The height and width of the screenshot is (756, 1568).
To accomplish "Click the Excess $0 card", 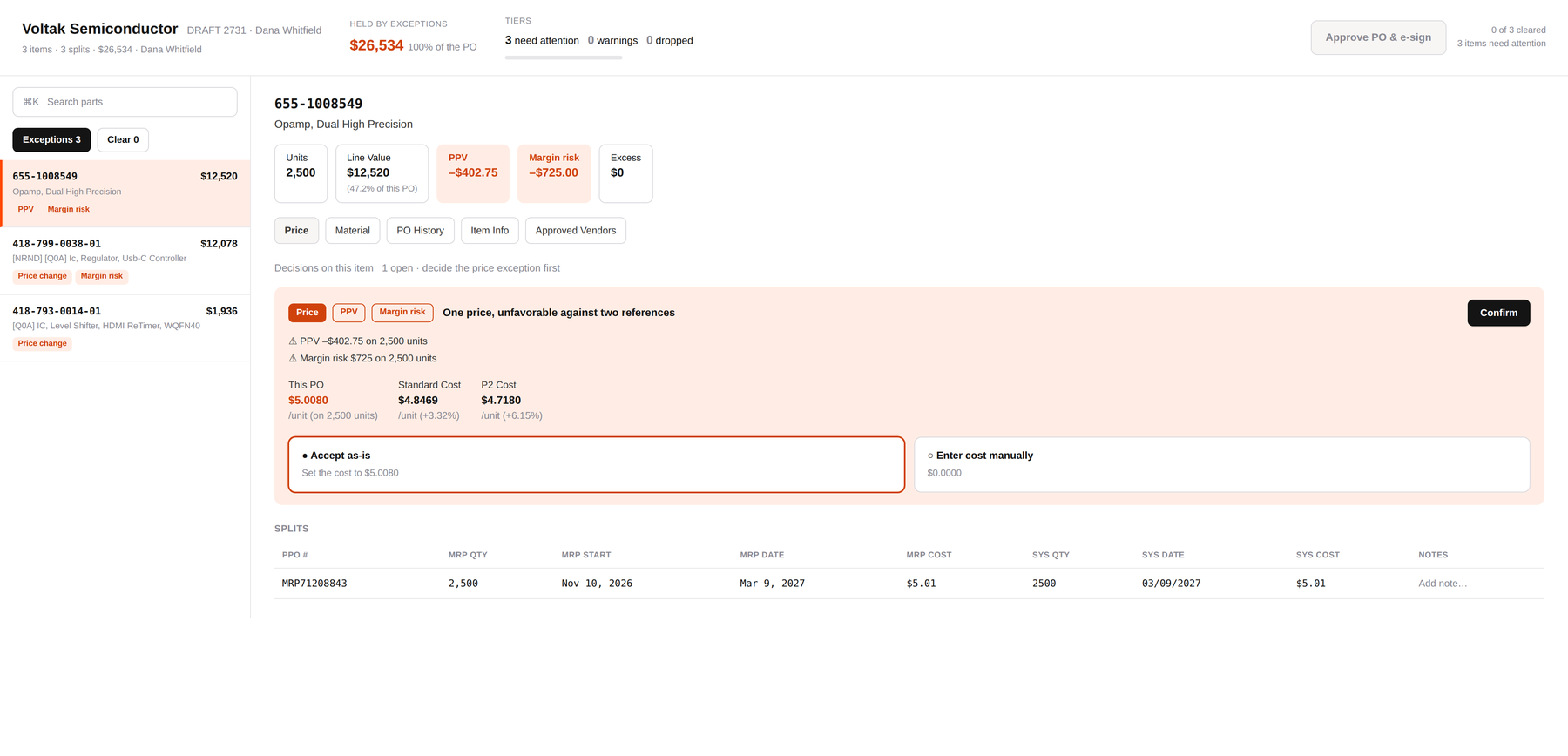I will 625,173.
